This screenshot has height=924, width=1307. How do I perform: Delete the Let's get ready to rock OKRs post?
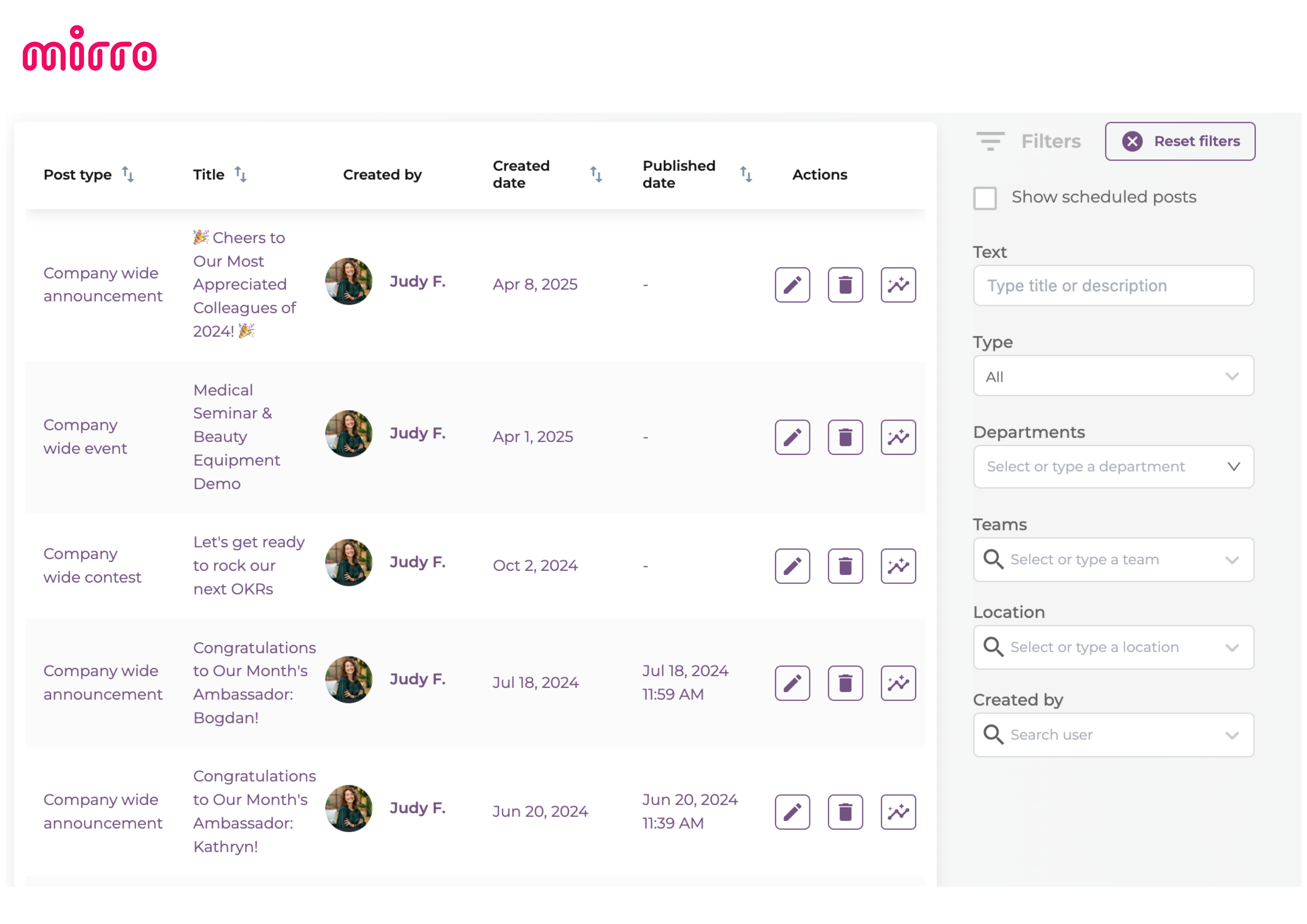coord(845,566)
